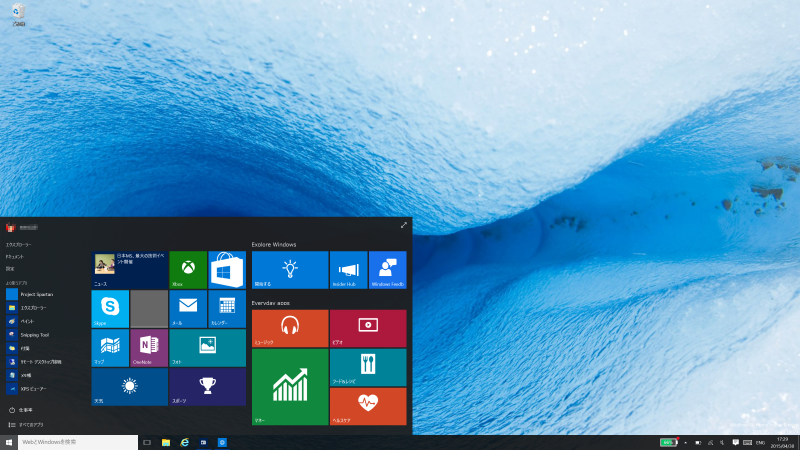Screen dimensions: 800x450
Task: Expand the All Apps list
Action: tap(28, 425)
